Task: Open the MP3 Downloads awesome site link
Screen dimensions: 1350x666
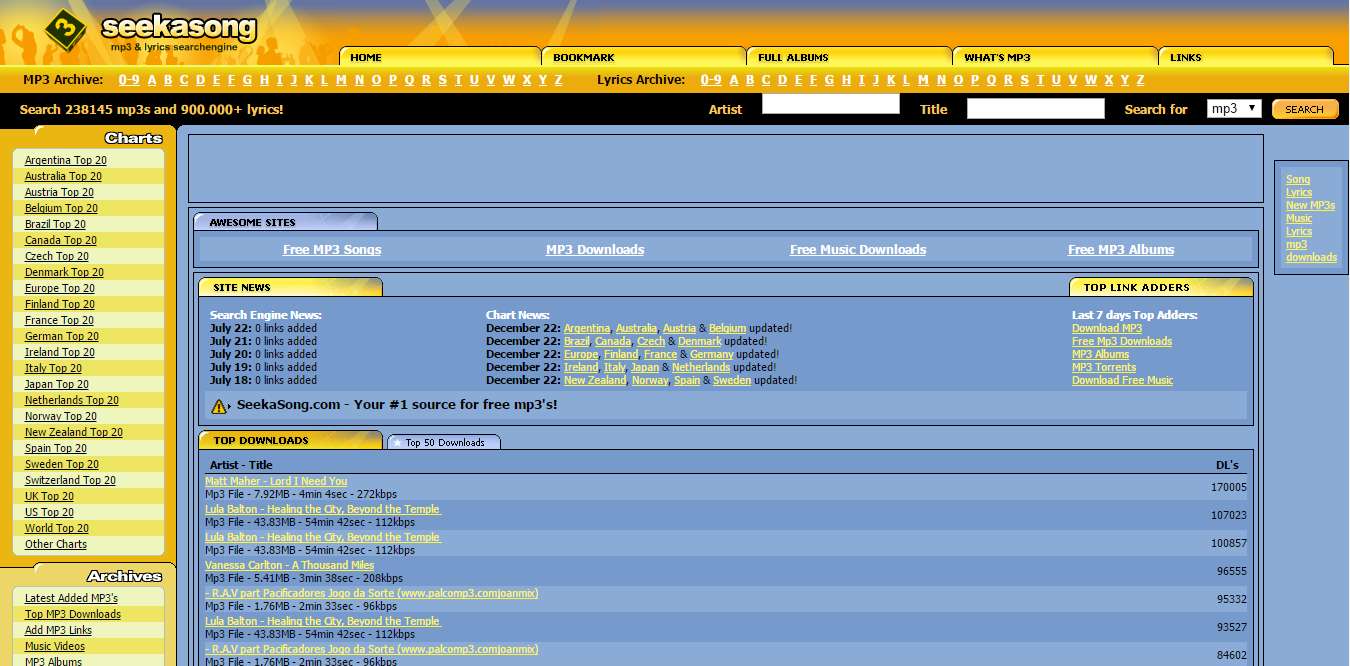Action: (x=595, y=250)
